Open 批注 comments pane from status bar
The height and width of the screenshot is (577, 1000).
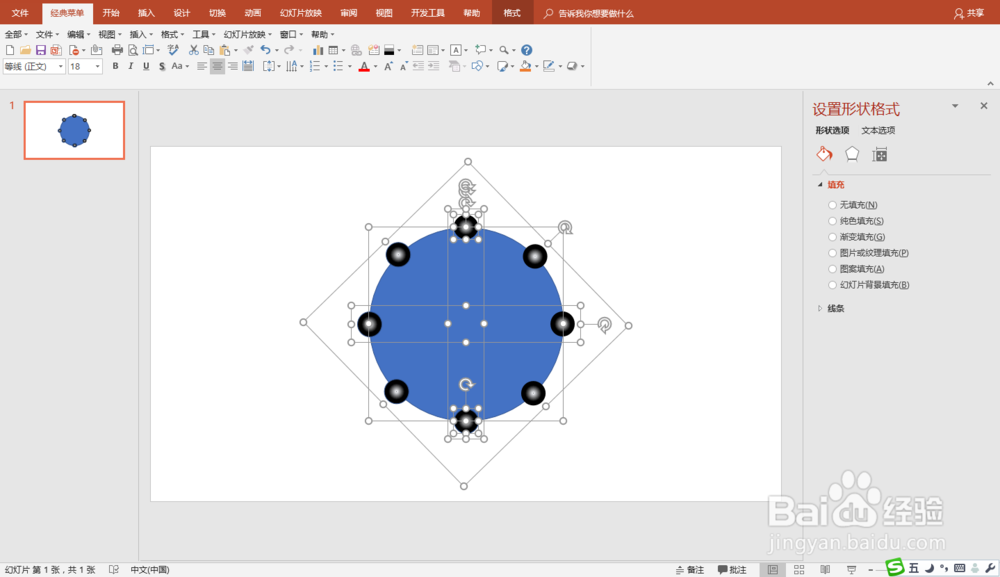[x=732, y=569]
